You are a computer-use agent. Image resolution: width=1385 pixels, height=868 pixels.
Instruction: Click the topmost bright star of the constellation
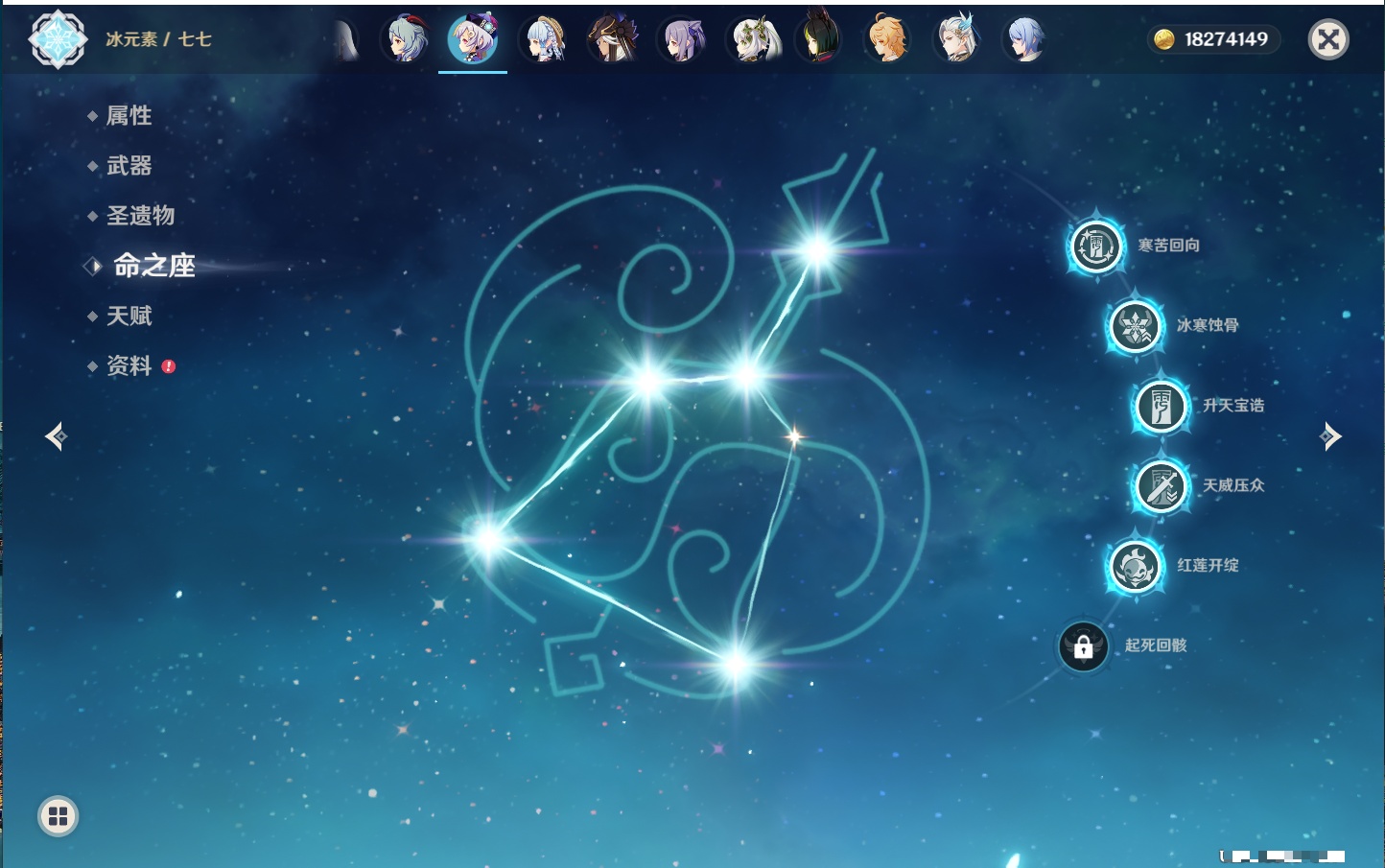(x=818, y=250)
